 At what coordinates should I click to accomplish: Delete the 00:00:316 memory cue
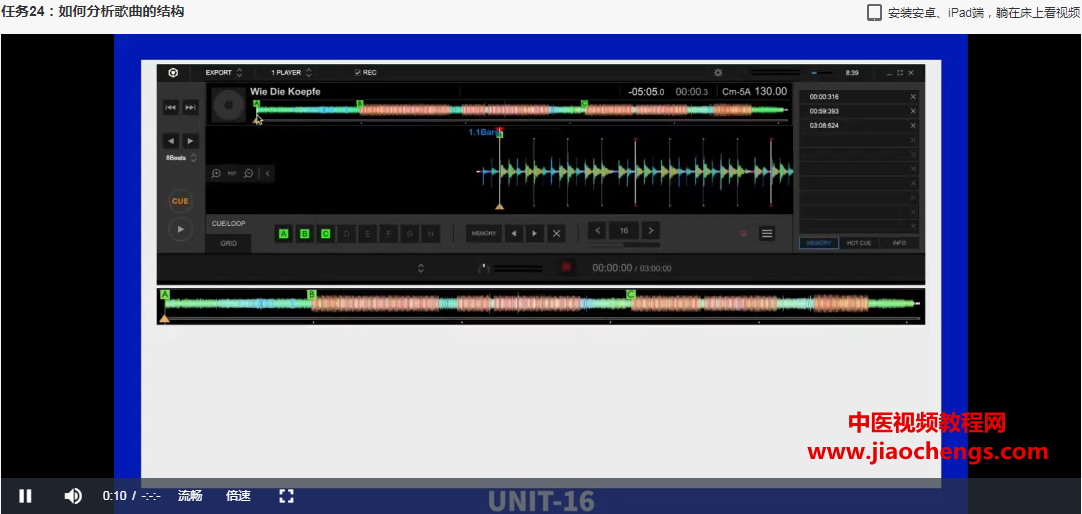click(x=913, y=97)
